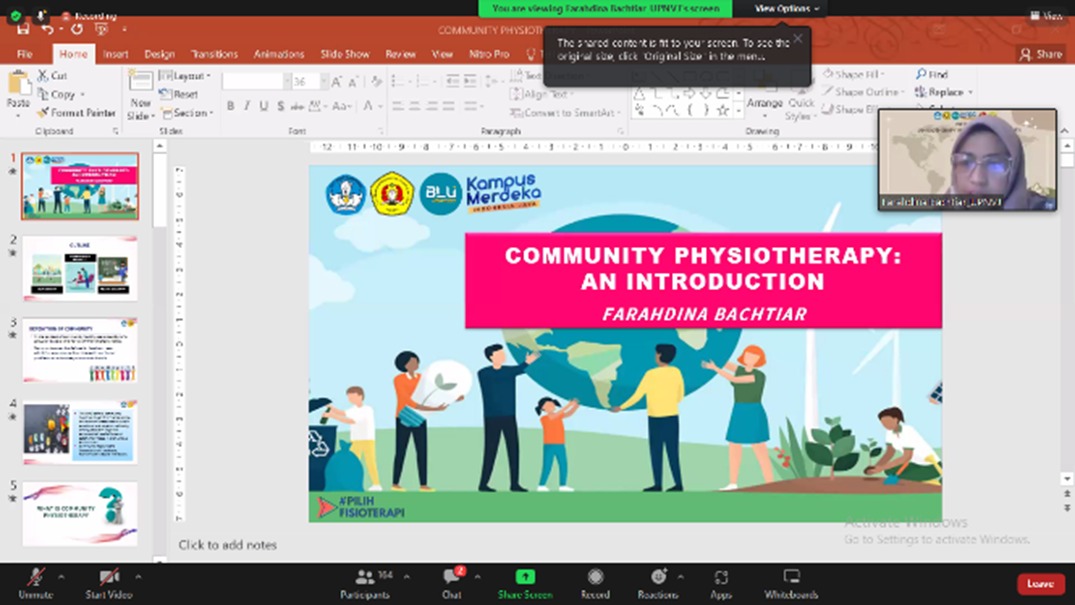
Task: Select slide 3 thumbnail in slide panel
Action: tap(80, 350)
